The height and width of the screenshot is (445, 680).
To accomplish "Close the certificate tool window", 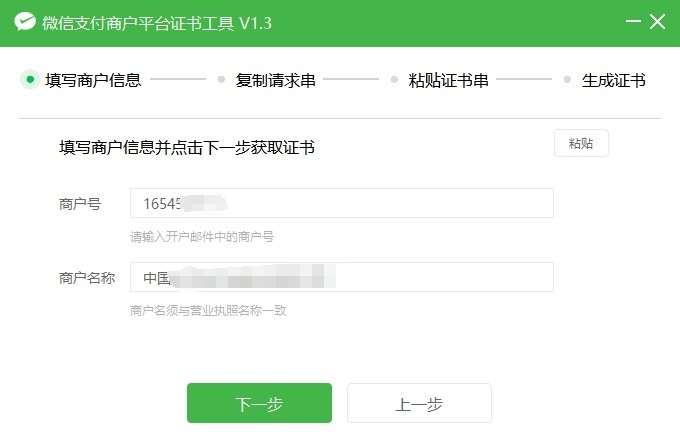I will pyautogui.click(x=657, y=21).
